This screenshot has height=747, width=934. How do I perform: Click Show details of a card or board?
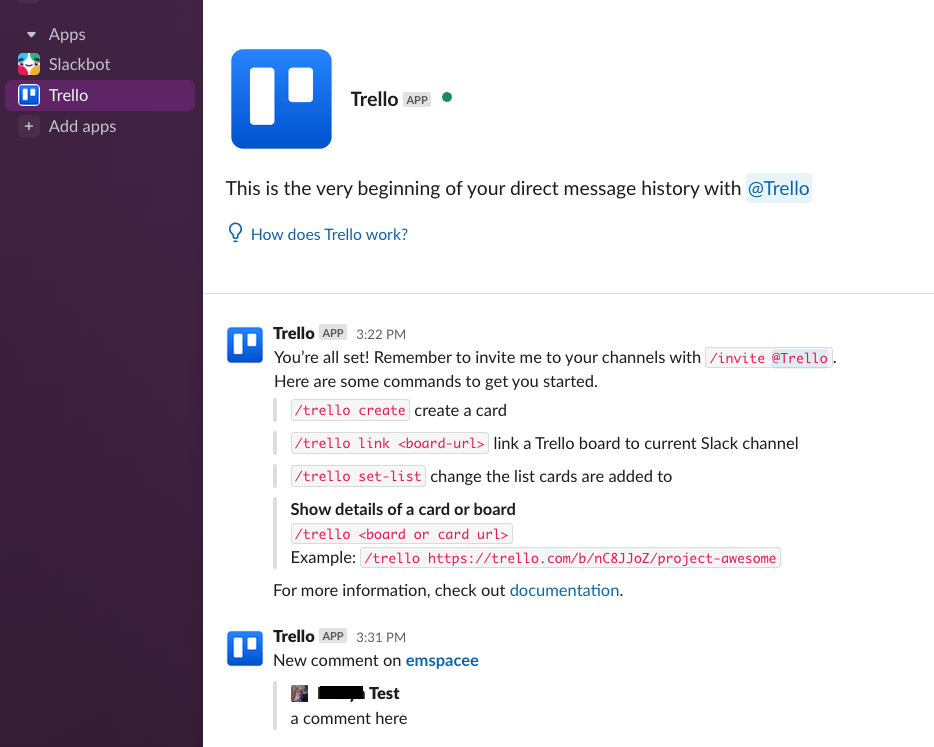pyautogui.click(x=403, y=509)
